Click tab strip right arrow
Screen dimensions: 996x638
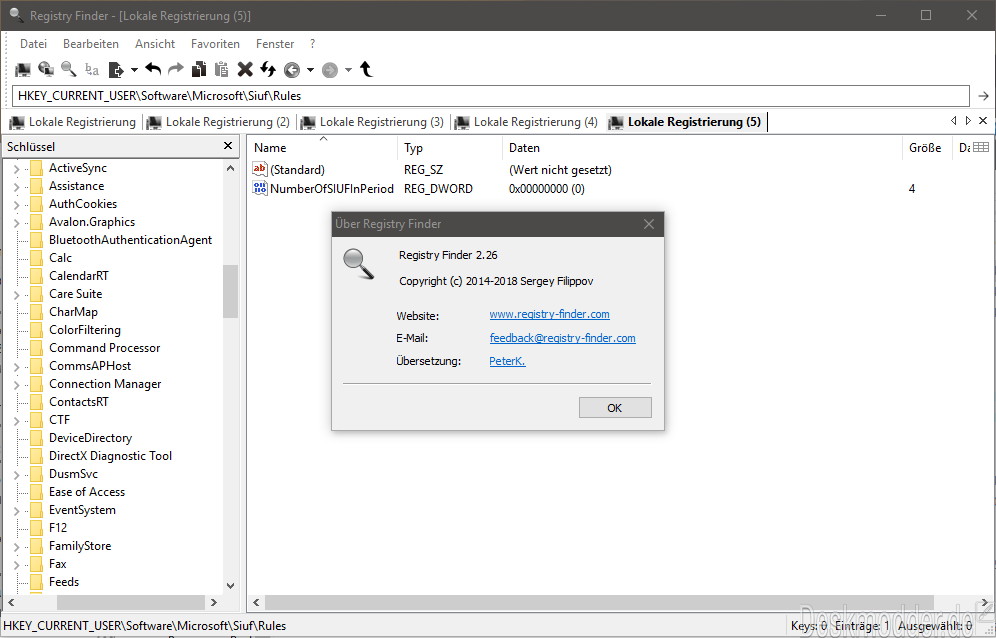click(968, 121)
